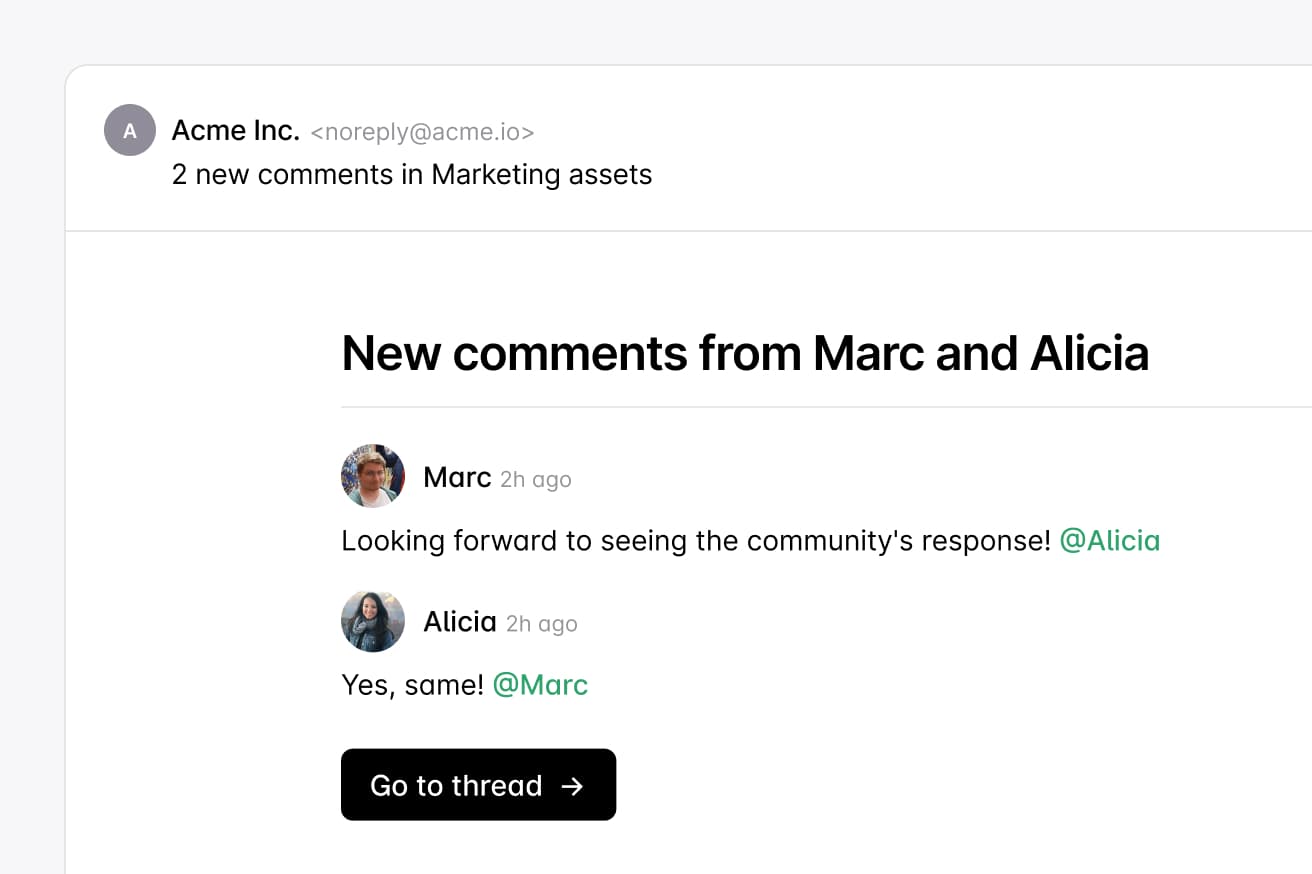Open the Go to thread button
Image resolution: width=1312 pixels, height=874 pixels.
(478, 785)
